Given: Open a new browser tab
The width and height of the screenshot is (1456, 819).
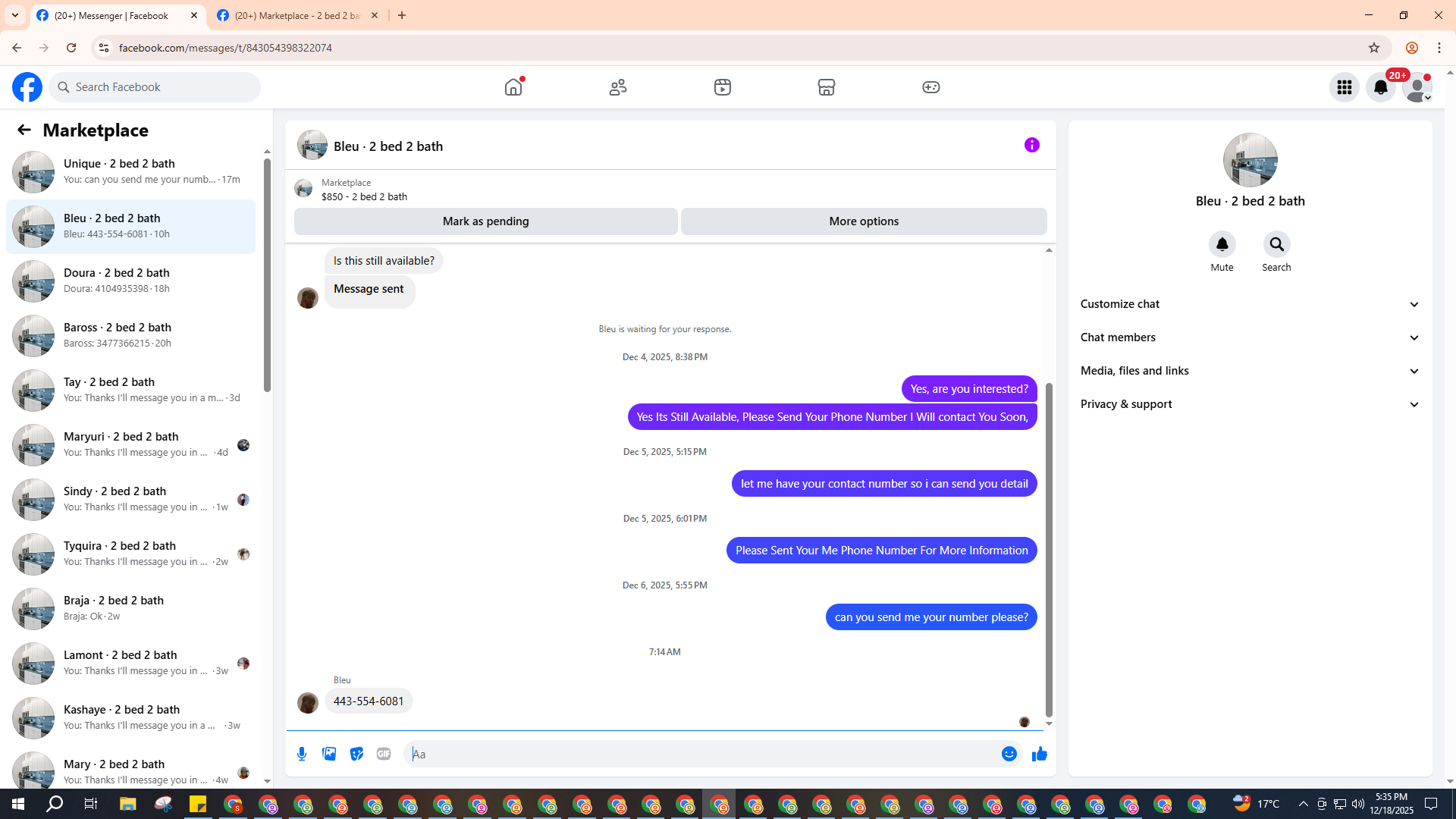Looking at the screenshot, I should pos(402,16).
